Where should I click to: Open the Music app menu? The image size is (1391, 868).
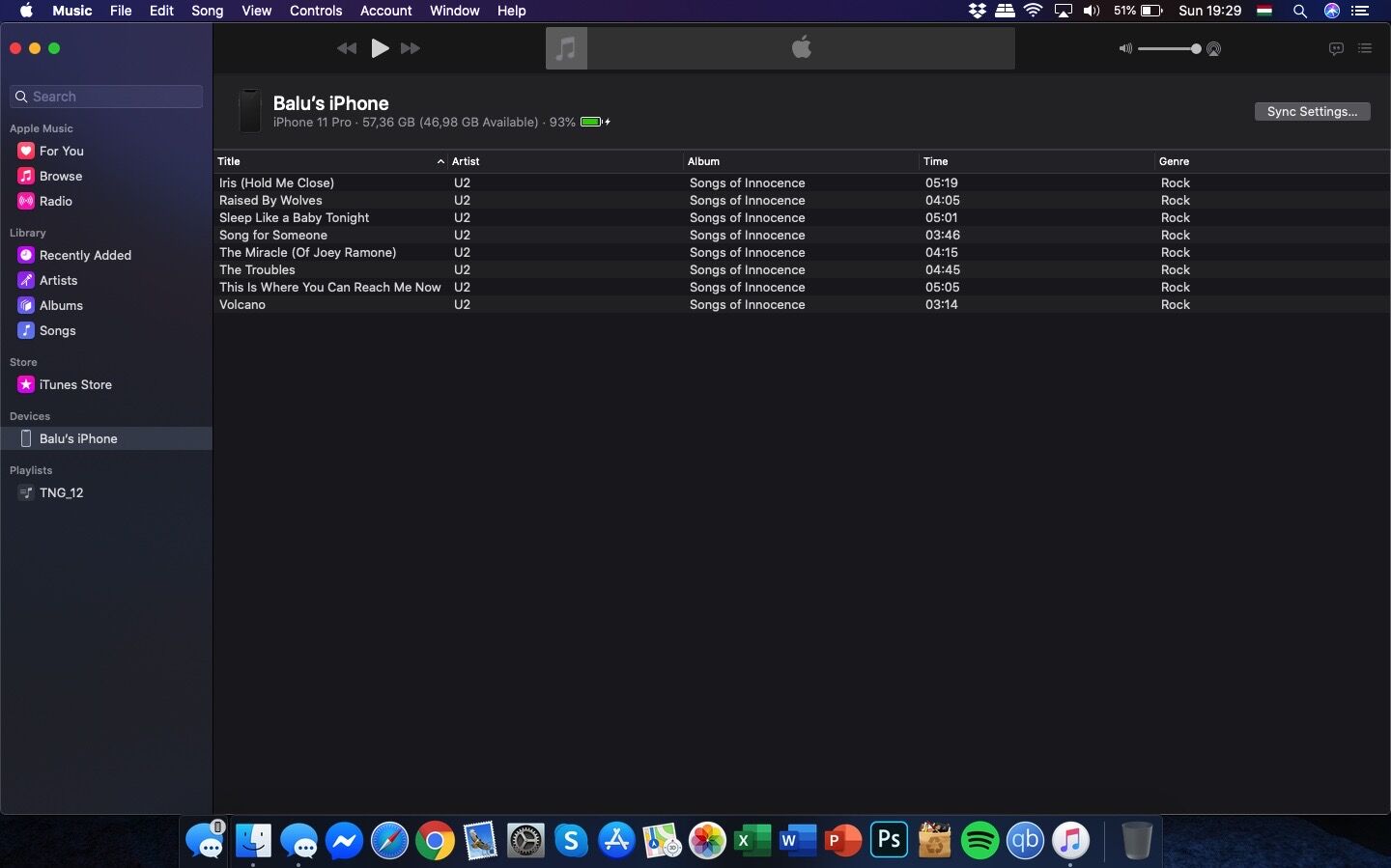point(72,11)
